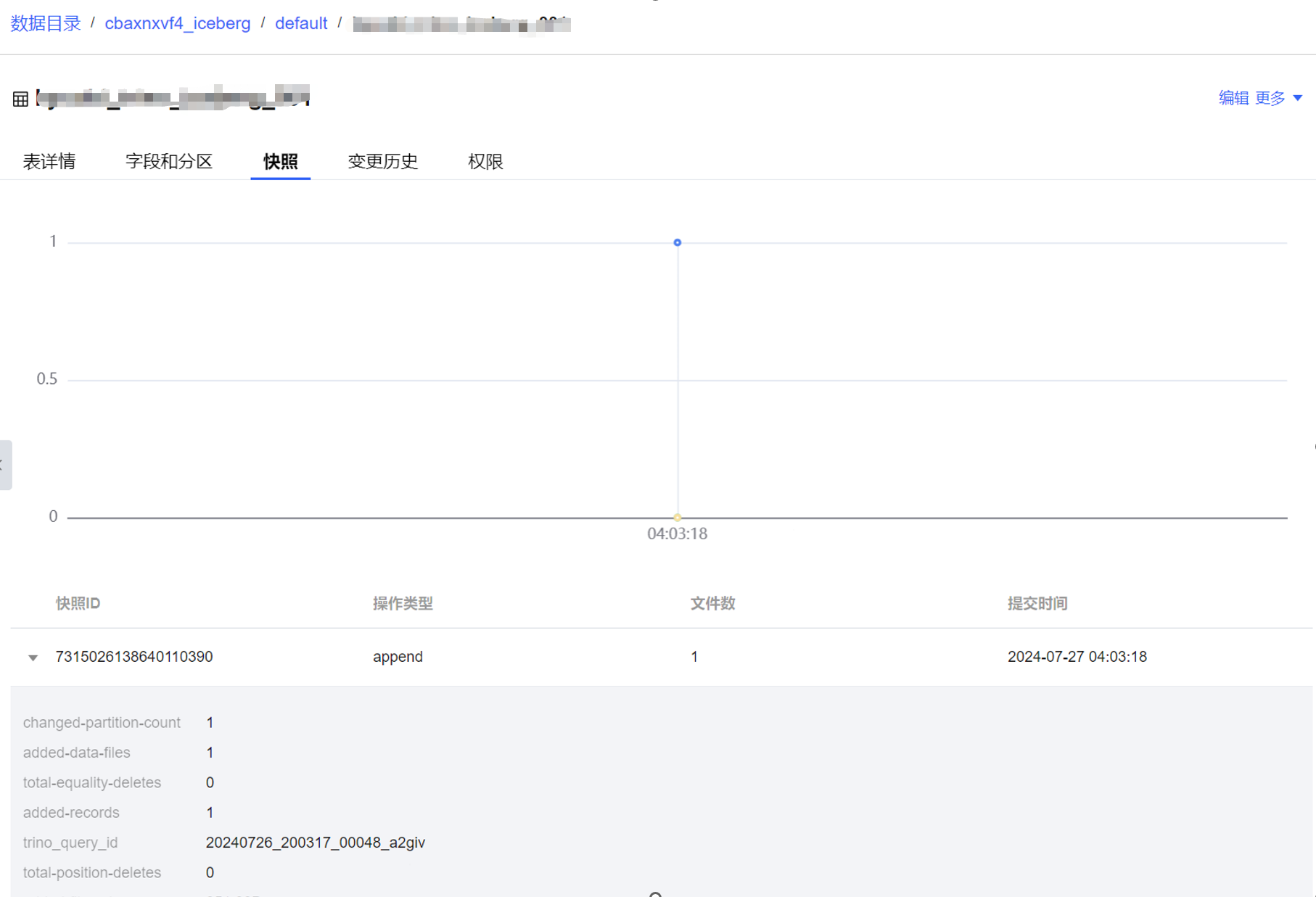The width and height of the screenshot is (1316, 897).
Task: Switch to the 表详情 tab
Action: tap(49, 161)
